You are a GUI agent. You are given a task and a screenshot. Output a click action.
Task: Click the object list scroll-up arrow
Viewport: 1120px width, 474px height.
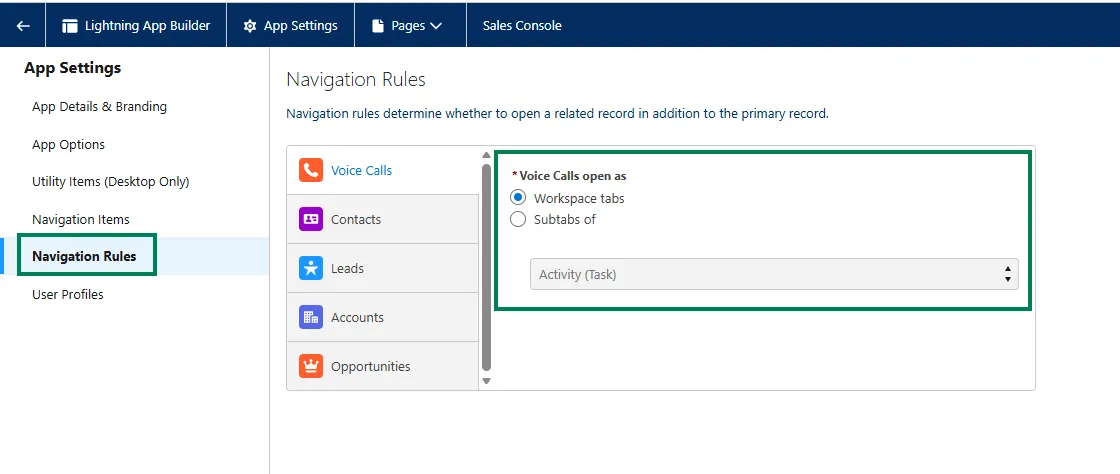[x=486, y=155]
